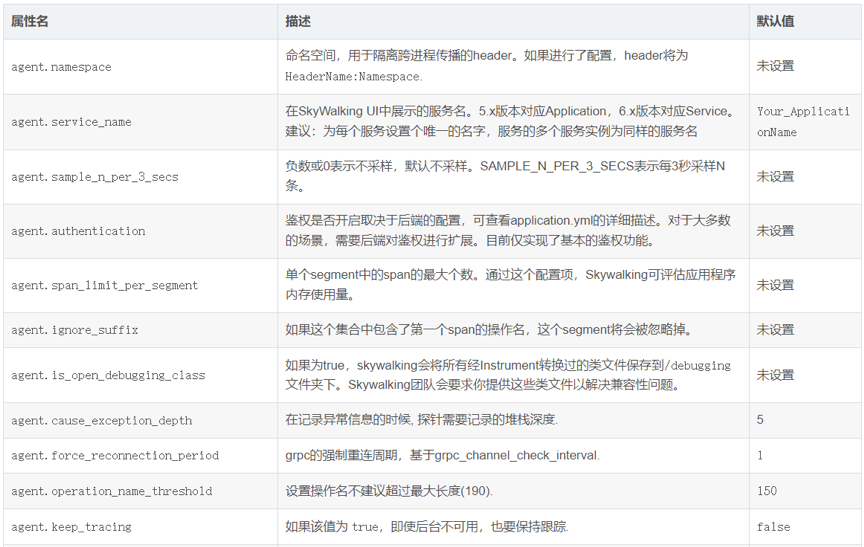Click the 属性名 column header
The image size is (864, 547).
[31, 21]
